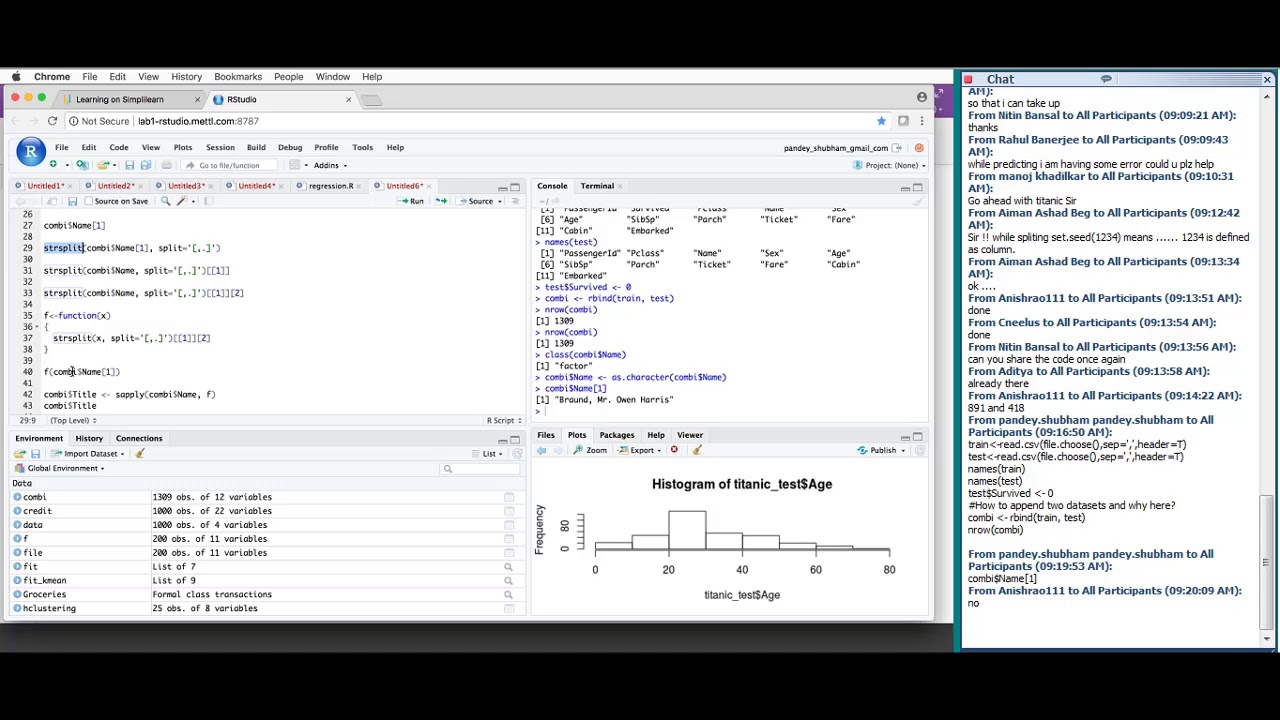This screenshot has height=720, width=1280.
Task: Go to next plot with the forward arrow
Action: [558, 450]
